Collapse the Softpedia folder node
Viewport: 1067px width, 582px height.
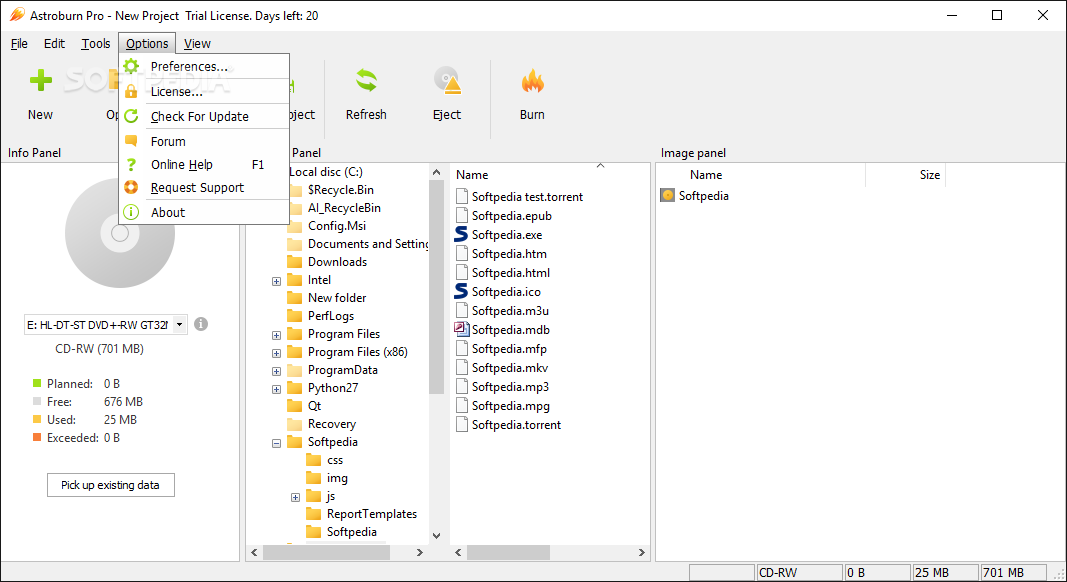click(x=276, y=443)
